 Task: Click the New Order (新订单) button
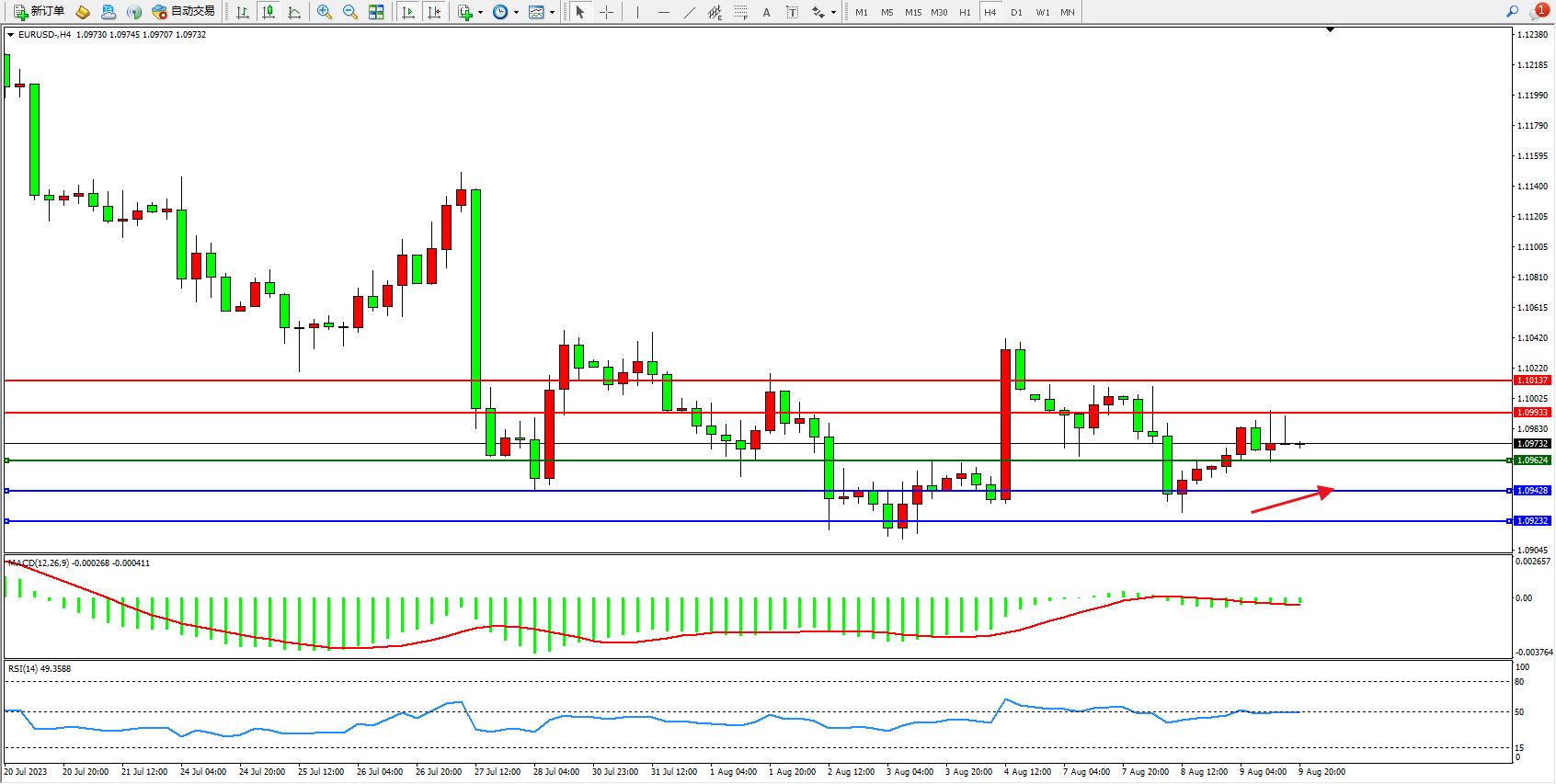pyautogui.click(x=39, y=12)
